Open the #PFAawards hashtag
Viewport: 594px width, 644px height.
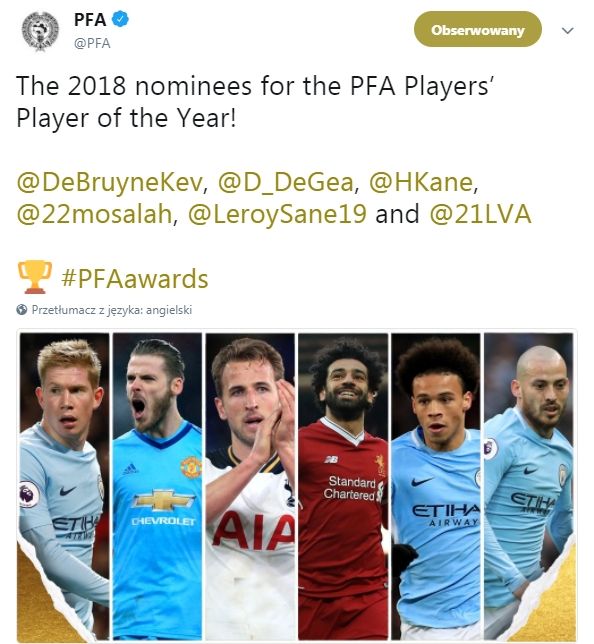(x=135, y=279)
